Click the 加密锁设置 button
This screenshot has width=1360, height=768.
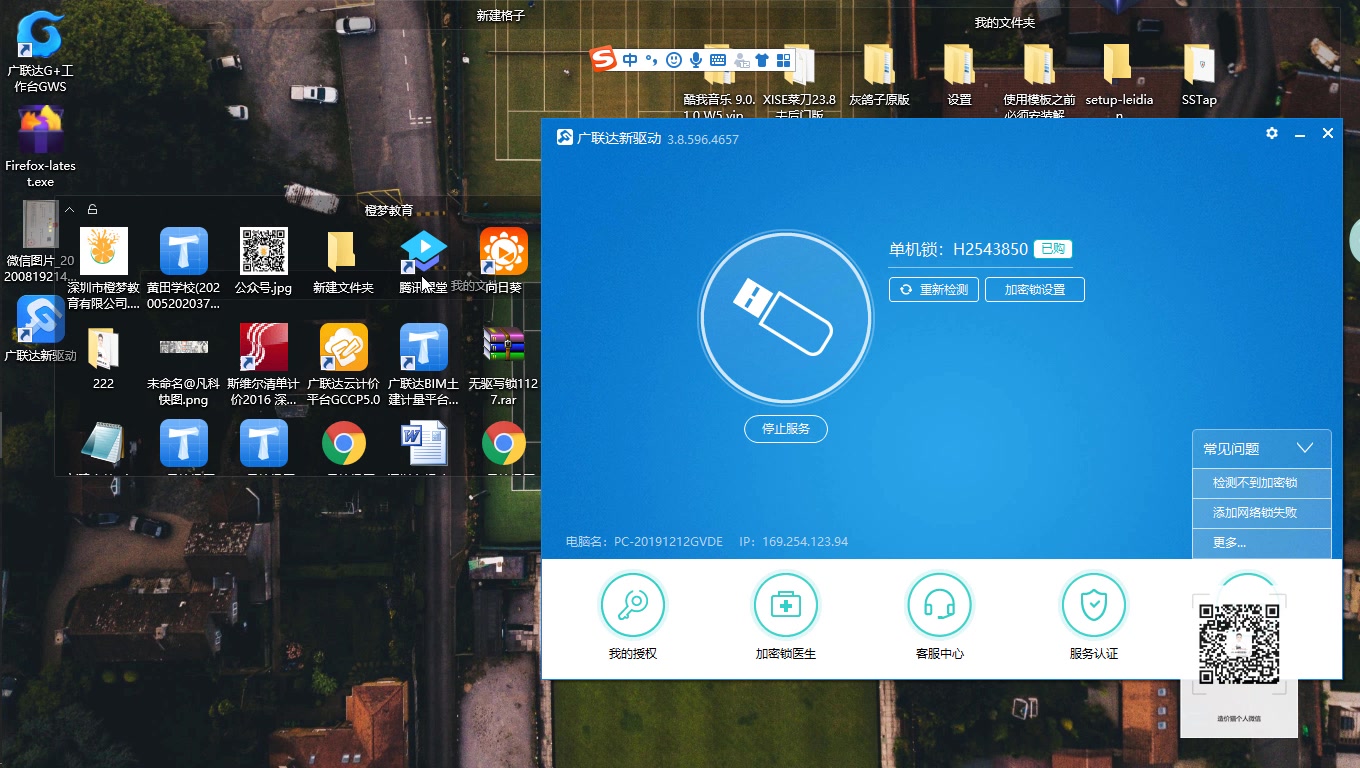tap(1035, 290)
